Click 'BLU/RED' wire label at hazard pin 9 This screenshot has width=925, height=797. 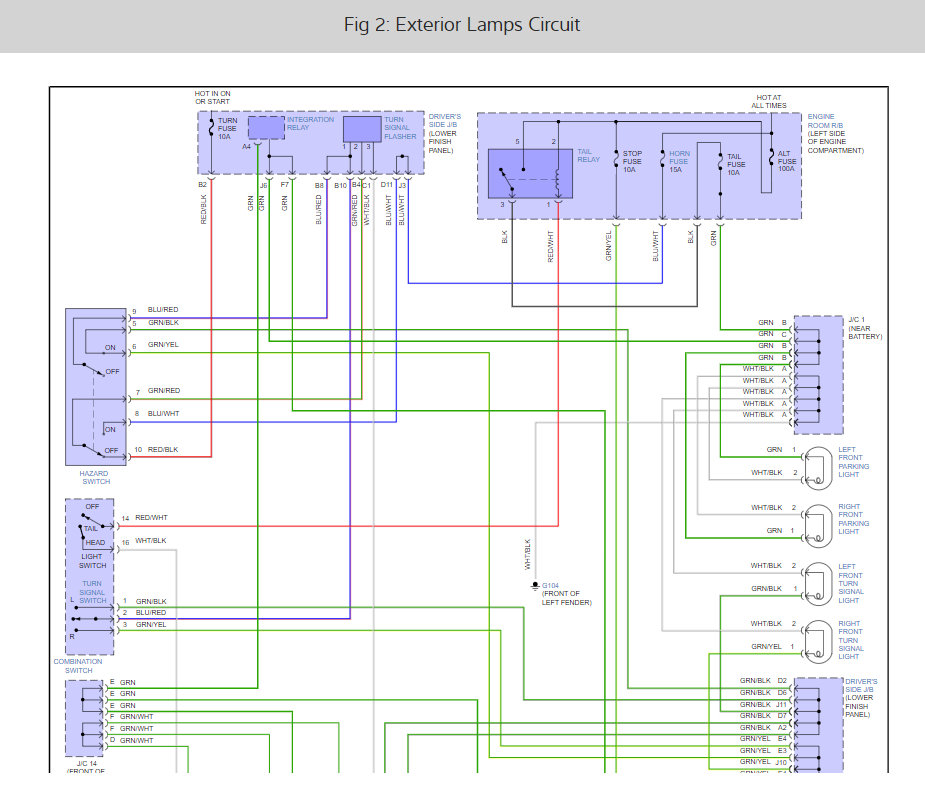pos(163,310)
